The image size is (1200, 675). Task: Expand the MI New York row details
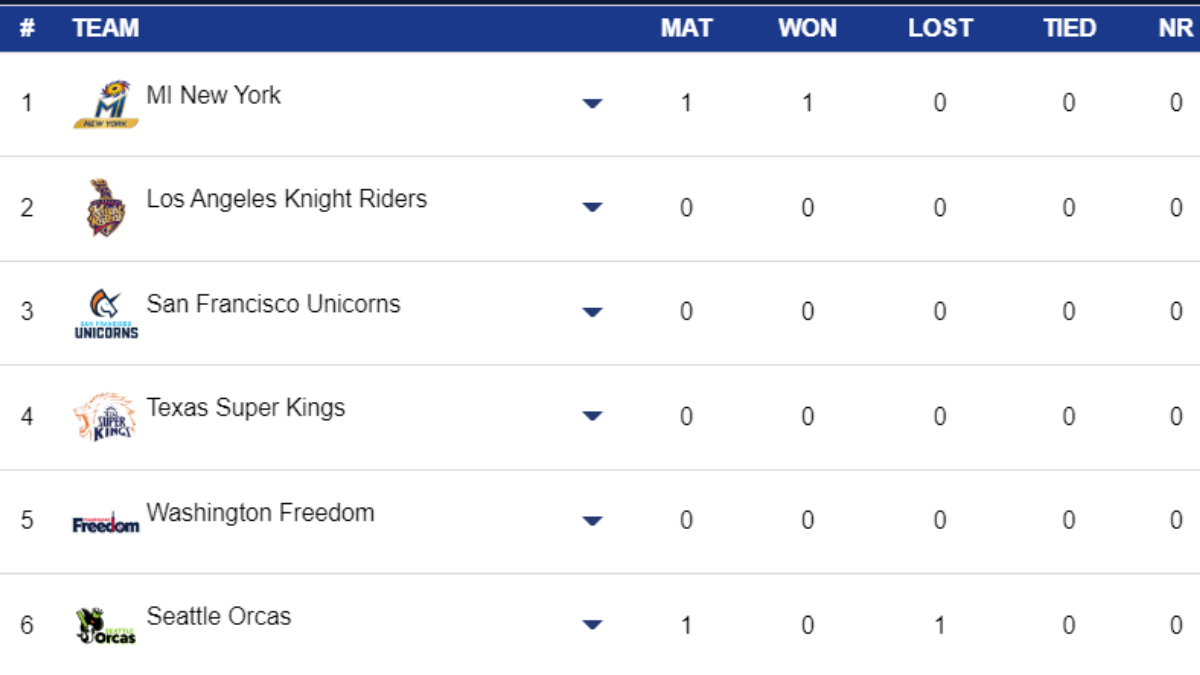(592, 103)
